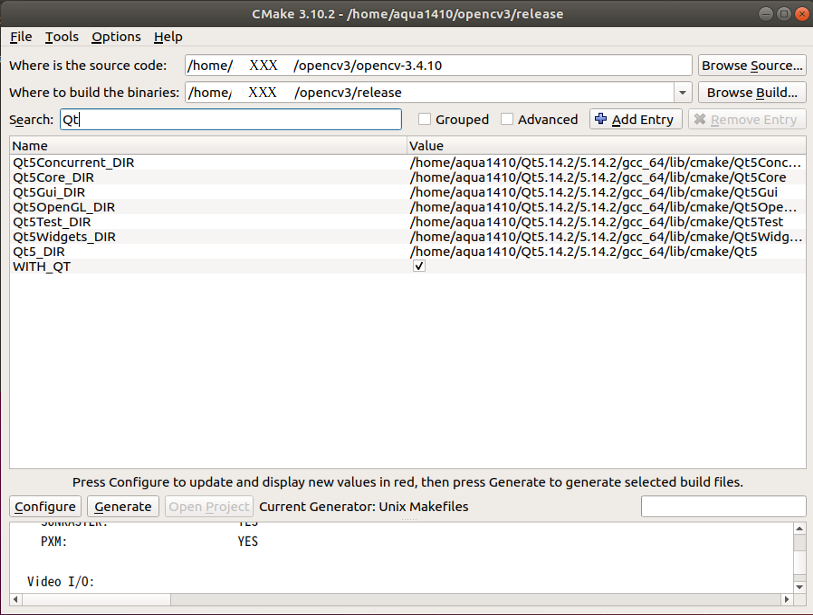The width and height of the screenshot is (813, 615).
Task: Click the Search field containing Qt
Action: 231,119
